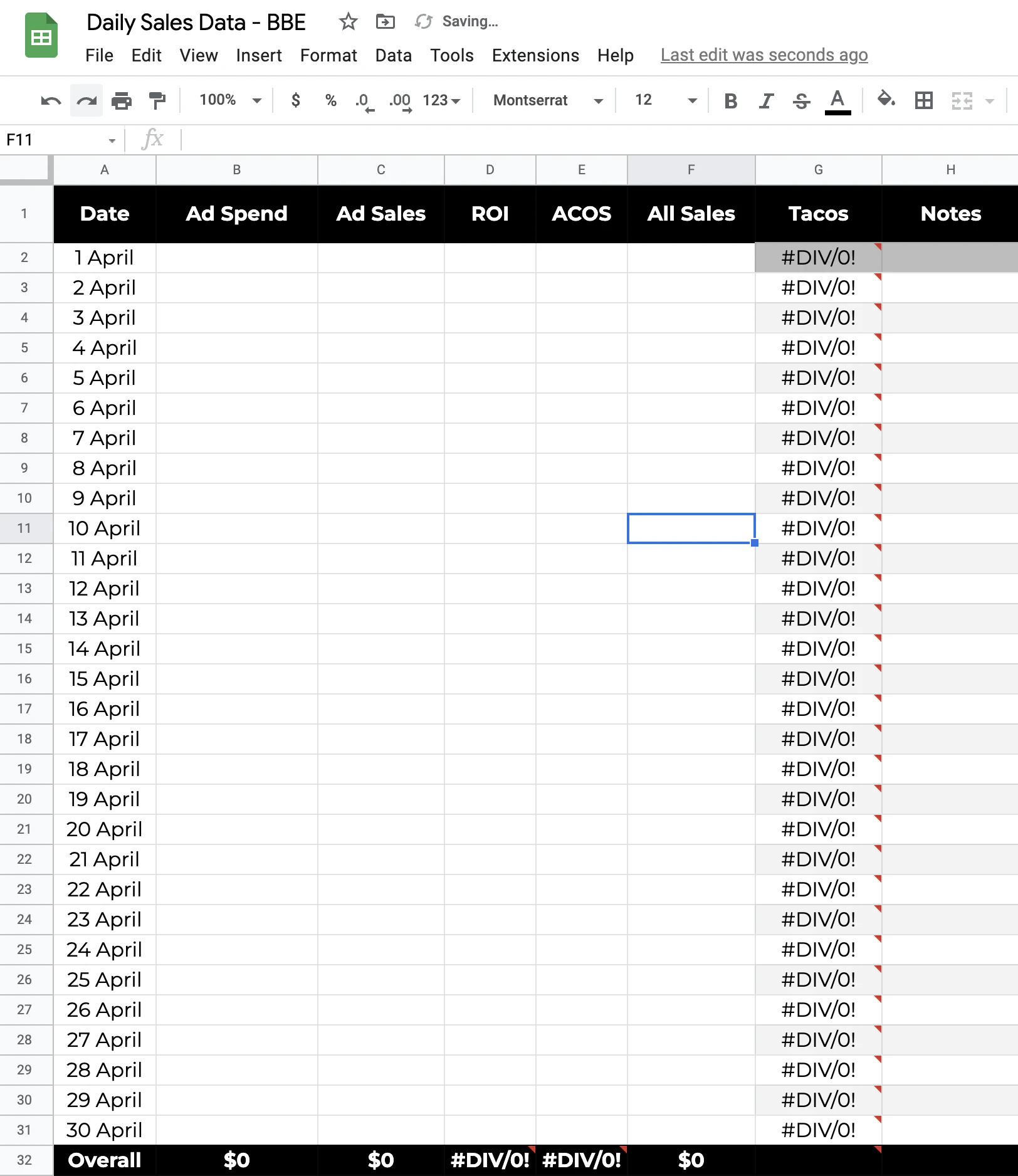Click into the formula bar
This screenshot has width=1018, height=1176.
click(599, 140)
